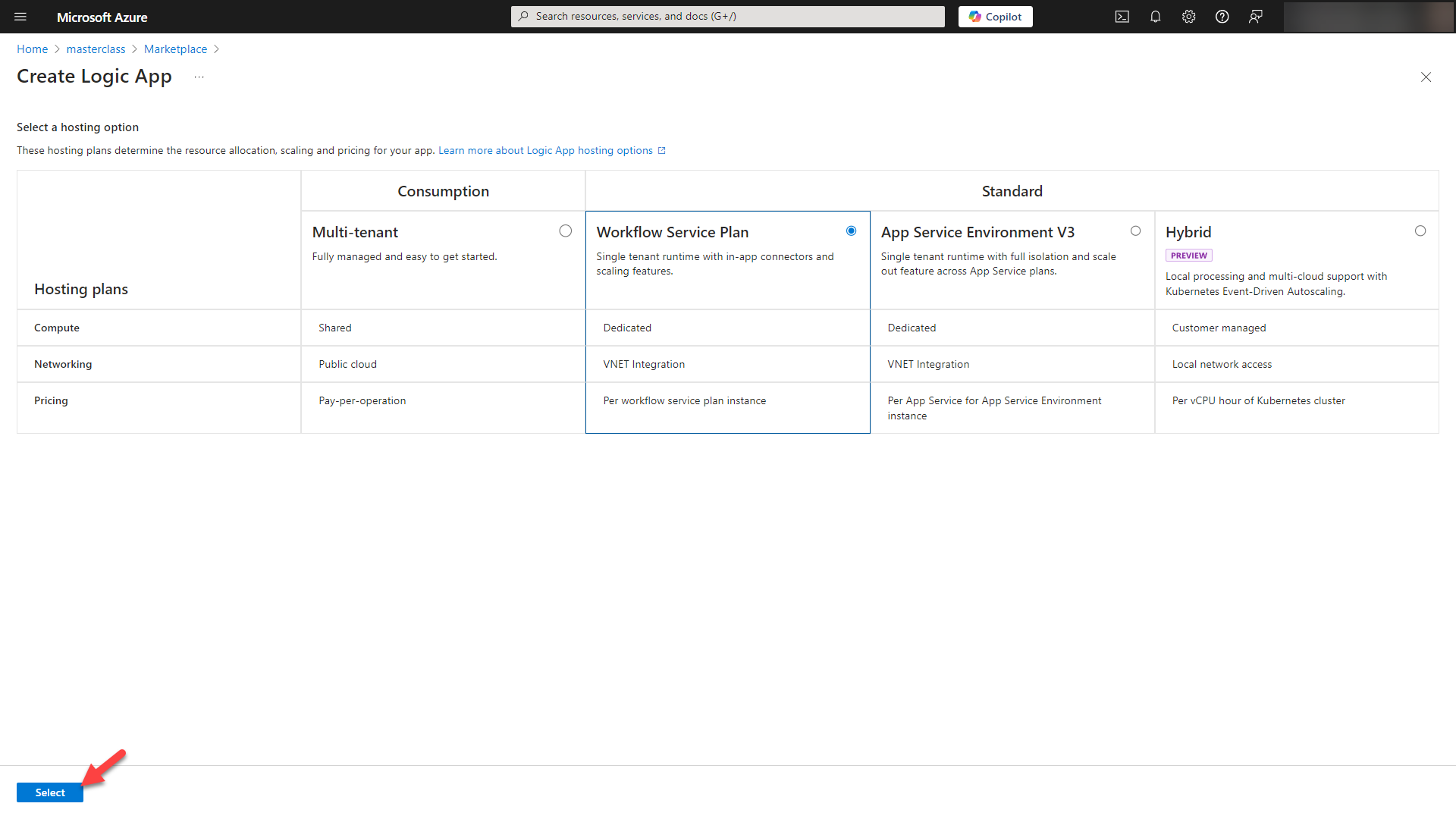Select the App Service Environment V3 option
Screen dimensions: 1456x819
point(1135,231)
